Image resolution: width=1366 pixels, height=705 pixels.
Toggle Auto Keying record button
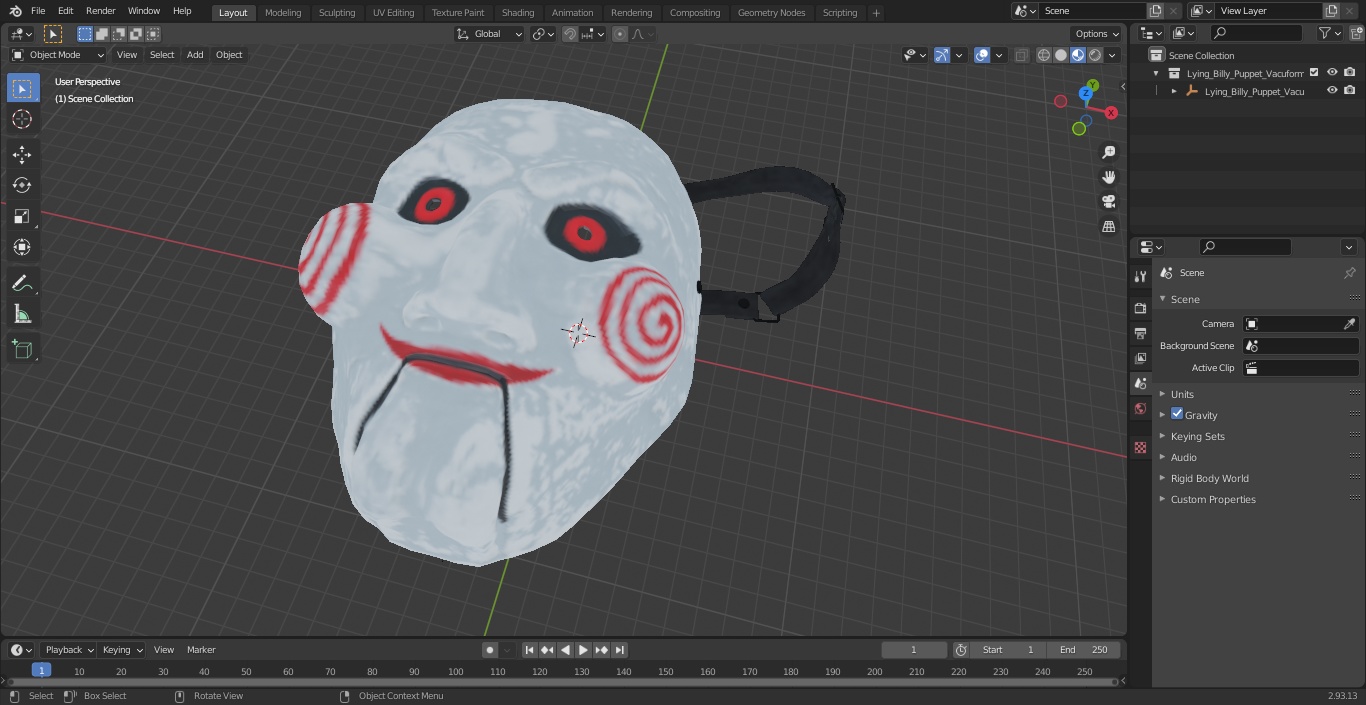click(x=490, y=650)
